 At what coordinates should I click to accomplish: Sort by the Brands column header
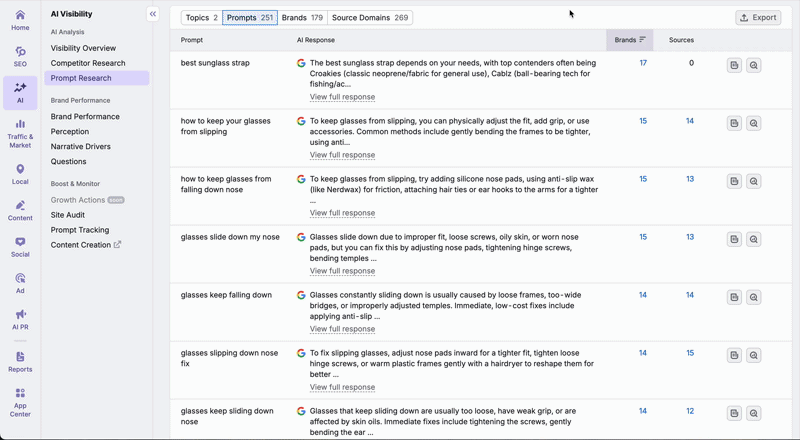click(x=629, y=40)
